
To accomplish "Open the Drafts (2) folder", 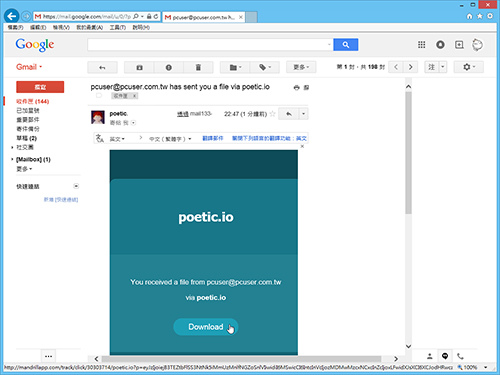I will tap(27, 138).
